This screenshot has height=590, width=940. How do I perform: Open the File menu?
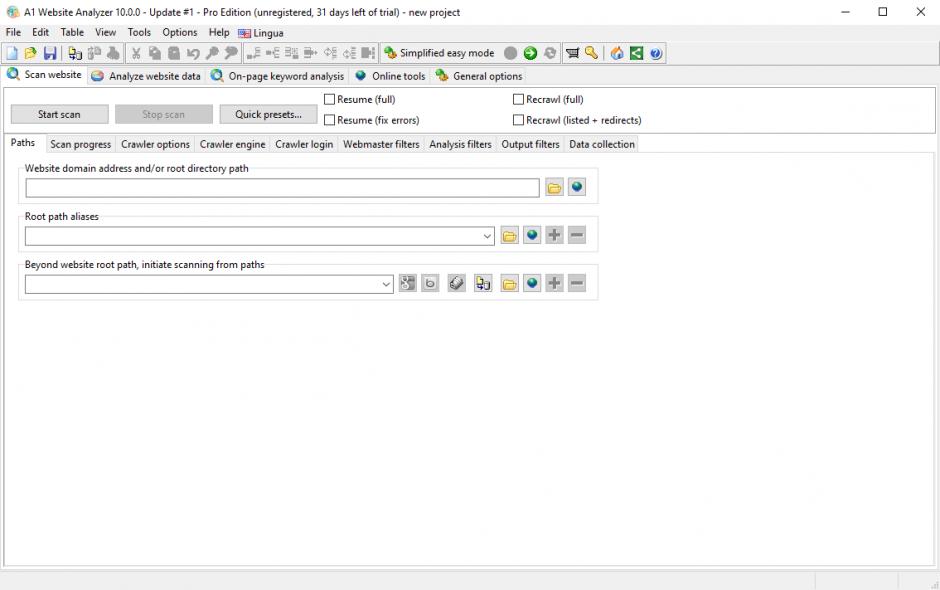coord(13,32)
